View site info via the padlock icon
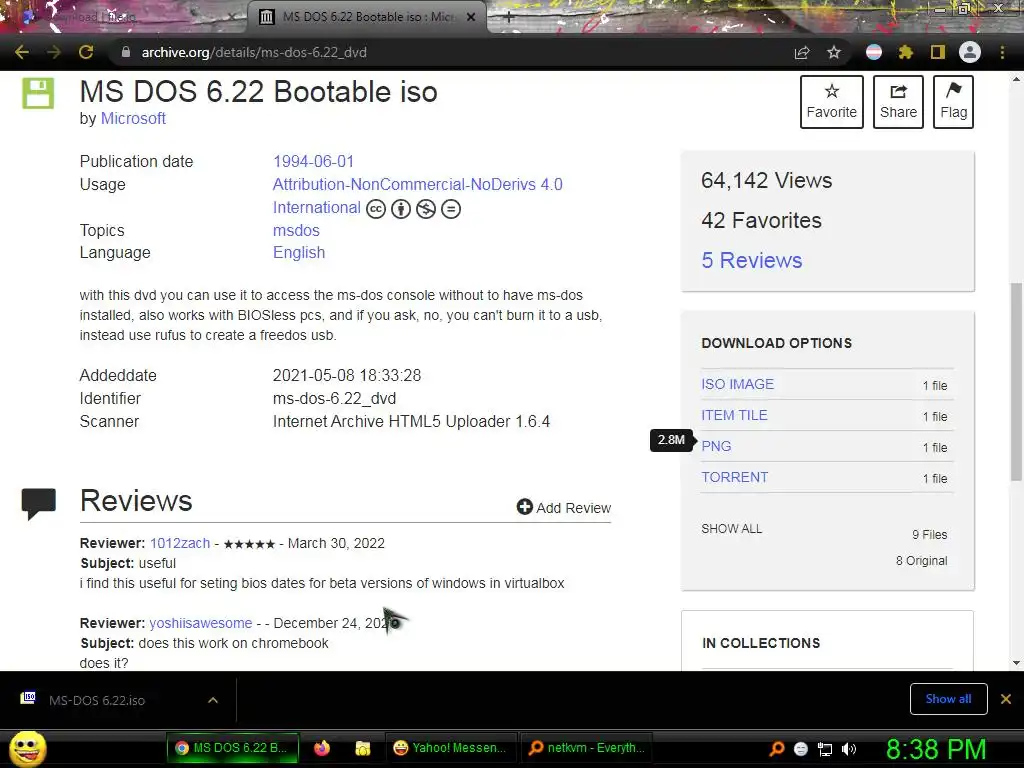 pos(126,52)
